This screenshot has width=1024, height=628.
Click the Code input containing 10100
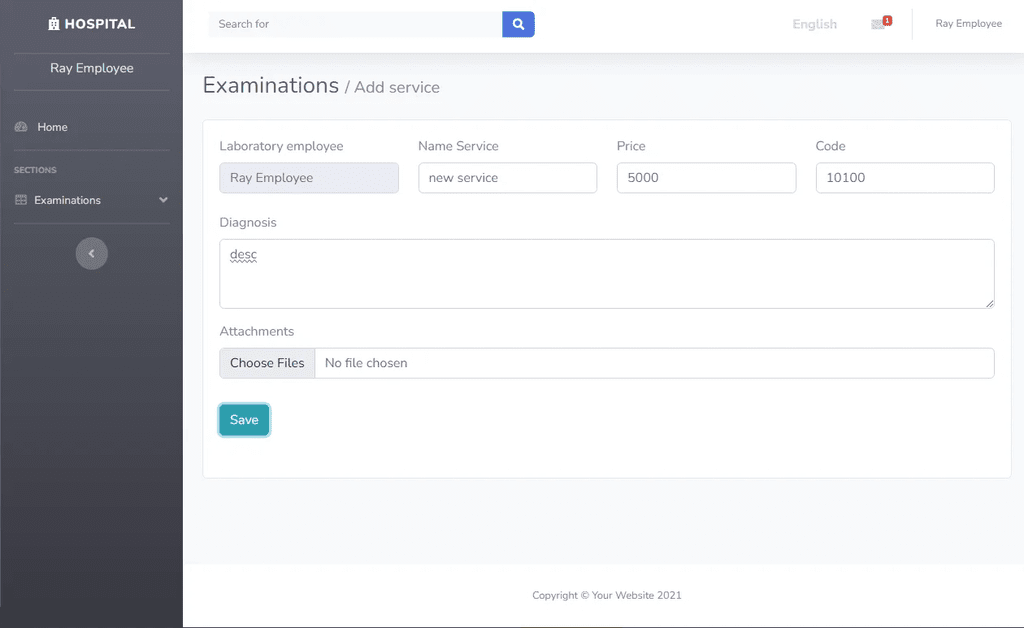(x=905, y=178)
